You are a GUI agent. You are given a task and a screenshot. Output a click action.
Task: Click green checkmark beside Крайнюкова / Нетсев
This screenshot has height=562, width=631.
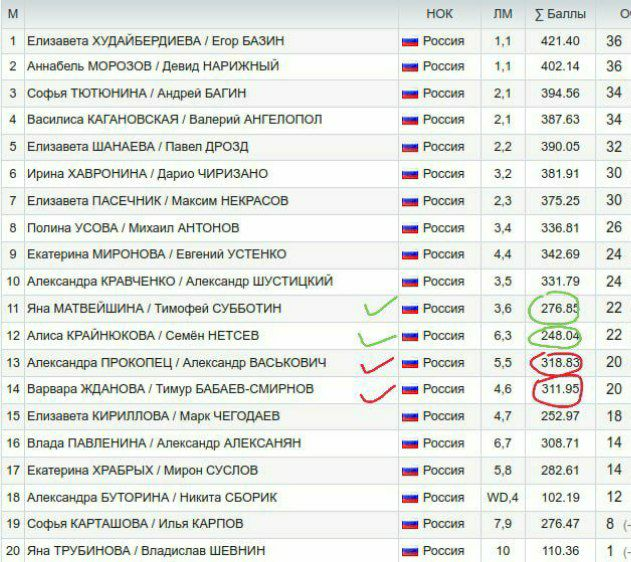click(x=378, y=336)
